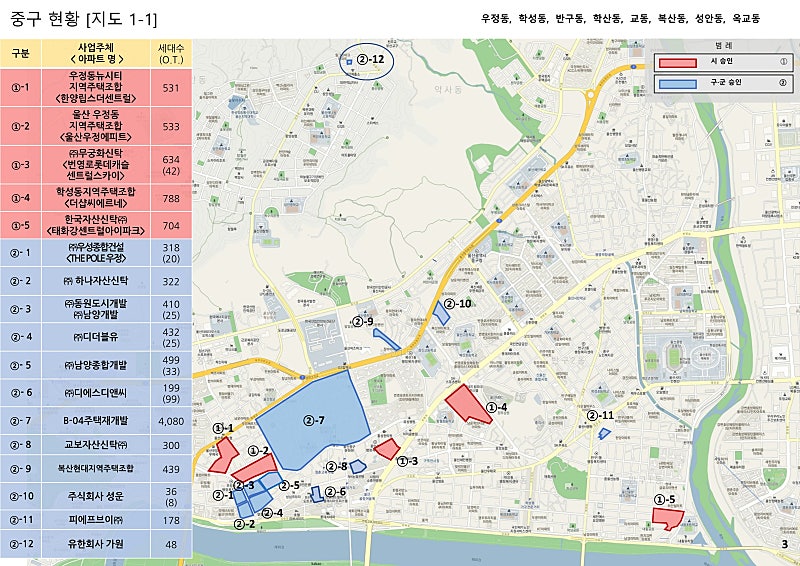Select the 울산 우정동 지역주택조합 table cell
The width and height of the screenshot is (800, 566).
click(96, 126)
